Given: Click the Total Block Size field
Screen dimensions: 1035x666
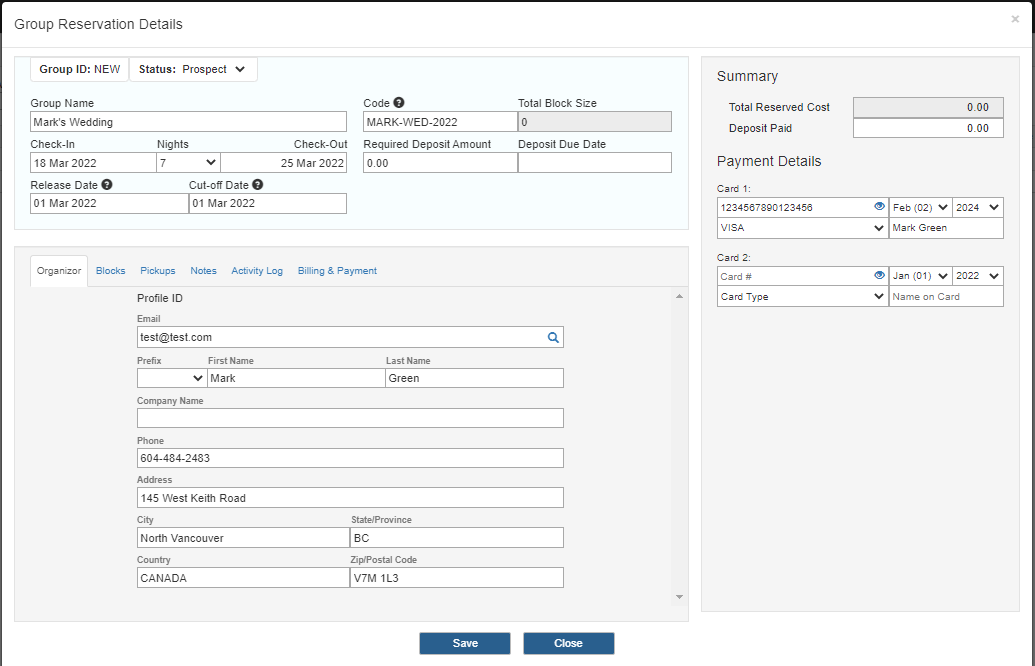Looking at the screenshot, I should [595, 121].
